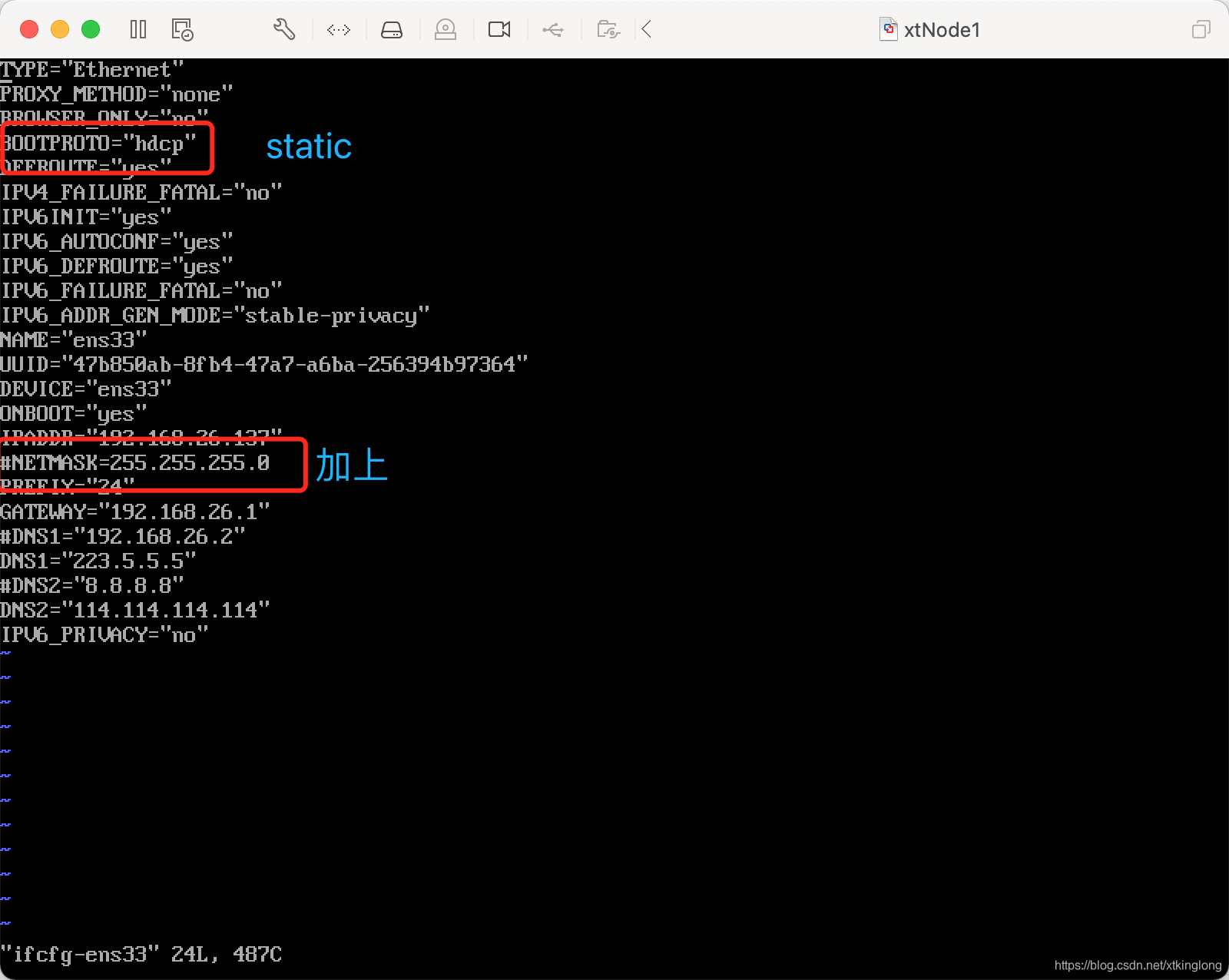Open the network adapter arrows icon
The height and width of the screenshot is (980, 1229).
[339, 30]
